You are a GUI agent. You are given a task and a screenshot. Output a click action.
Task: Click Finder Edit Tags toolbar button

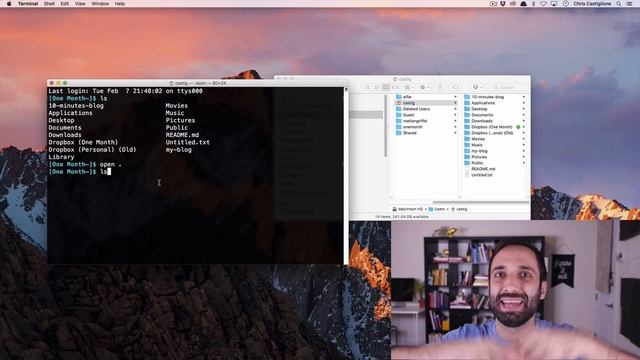[x=456, y=87]
